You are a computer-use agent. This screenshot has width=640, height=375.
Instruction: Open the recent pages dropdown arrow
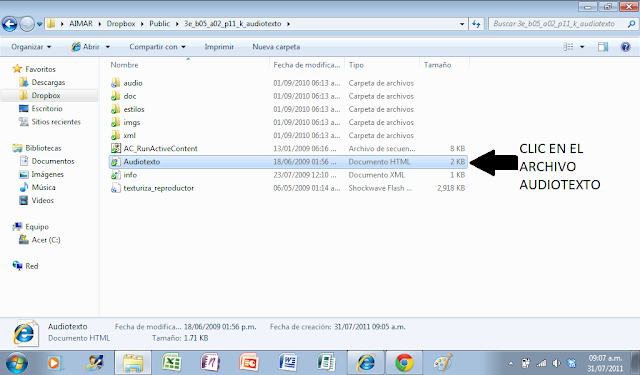(40, 24)
